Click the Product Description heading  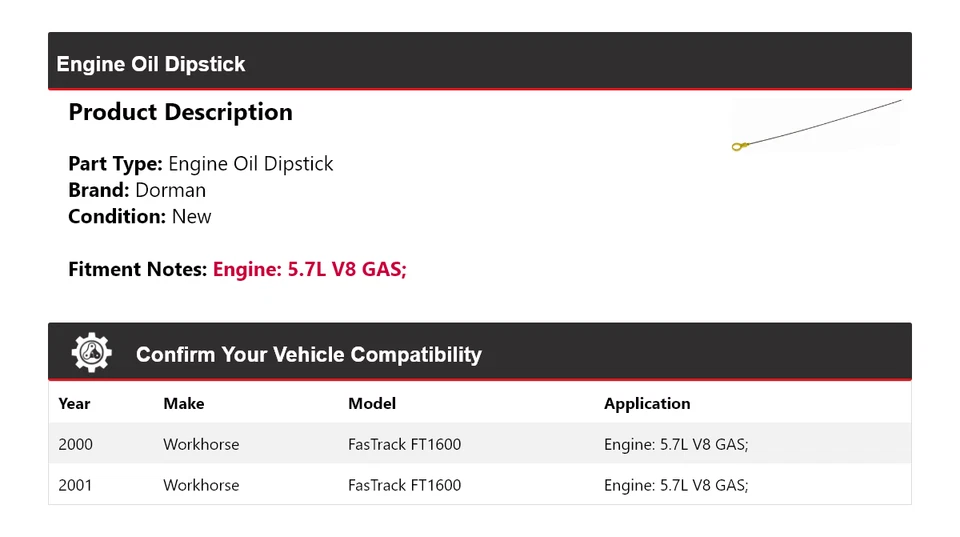click(180, 112)
